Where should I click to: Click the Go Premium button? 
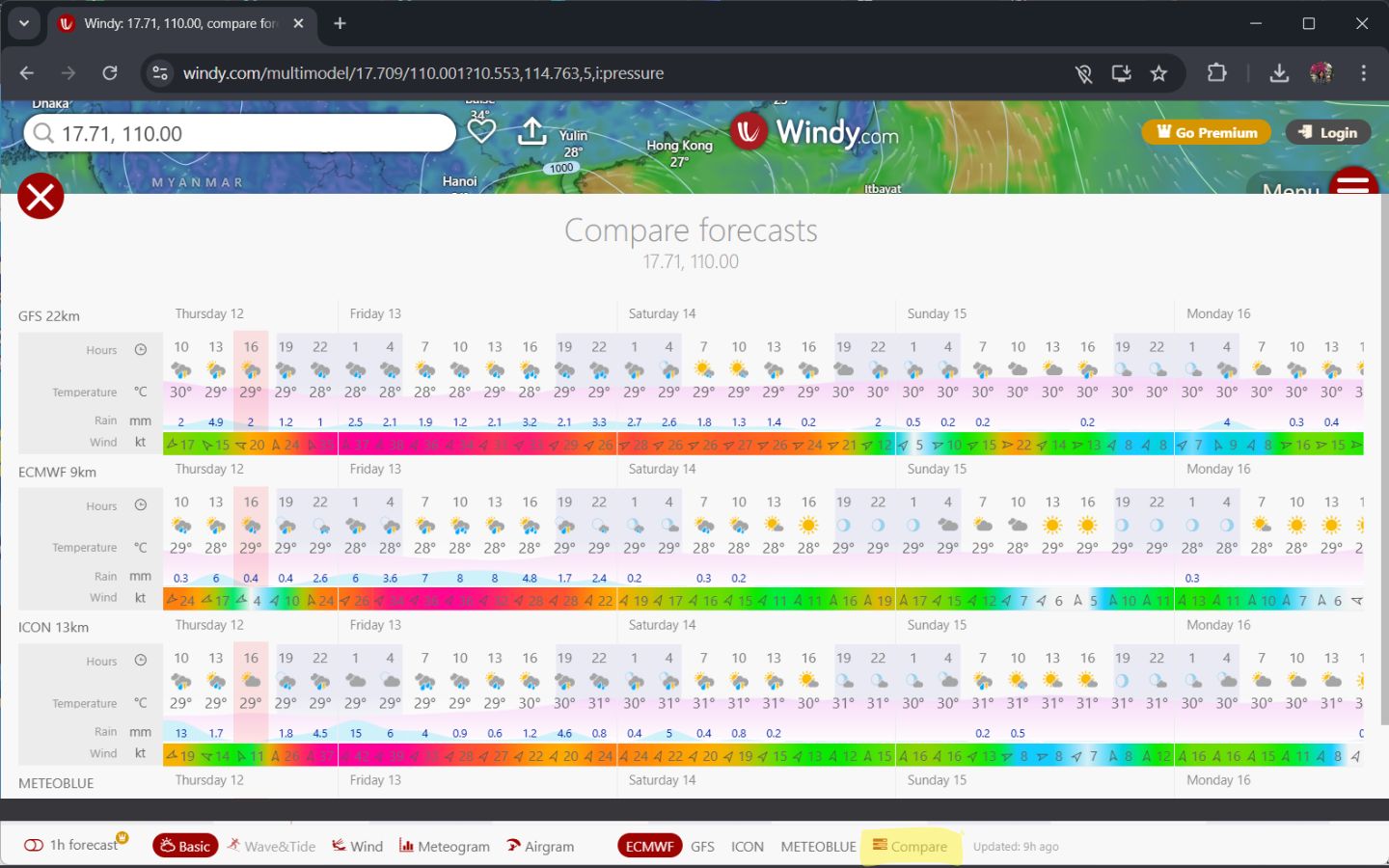[1206, 131]
